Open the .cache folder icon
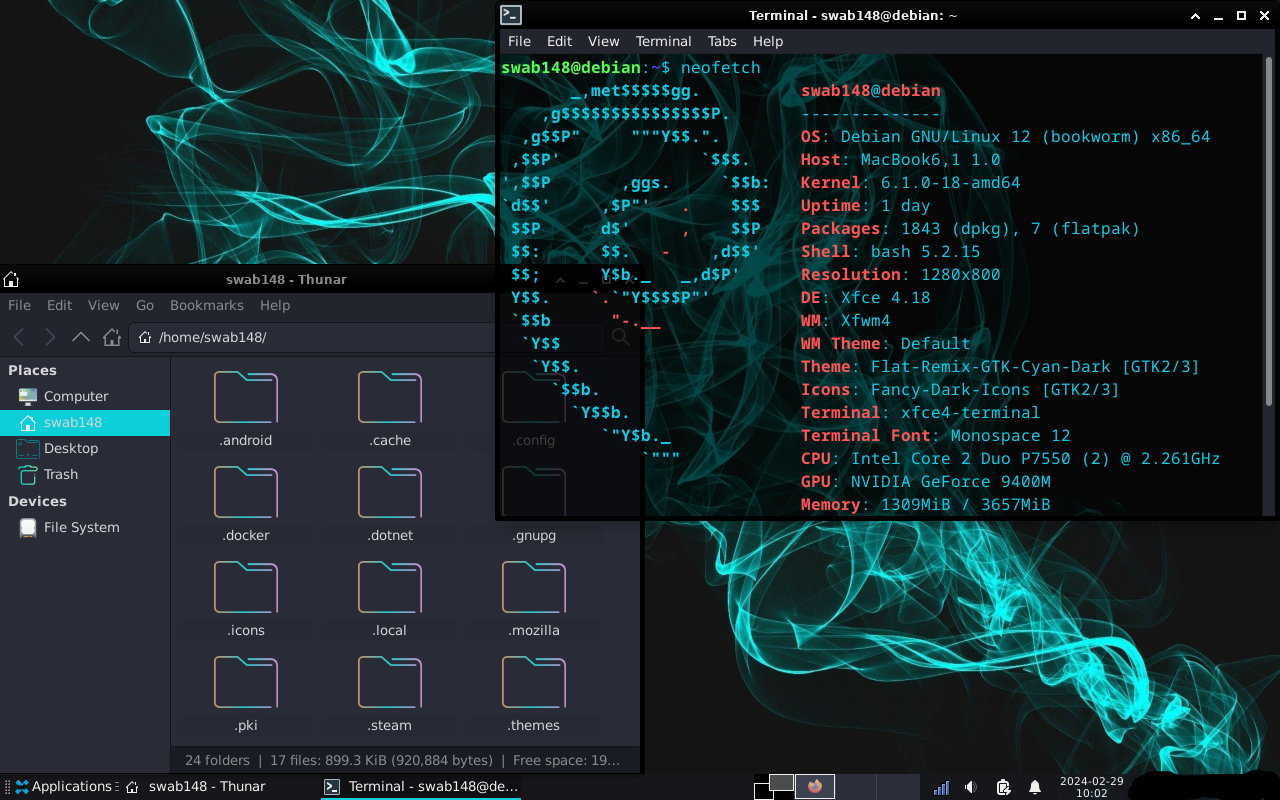This screenshot has width=1280, height=800. (390, 397)
